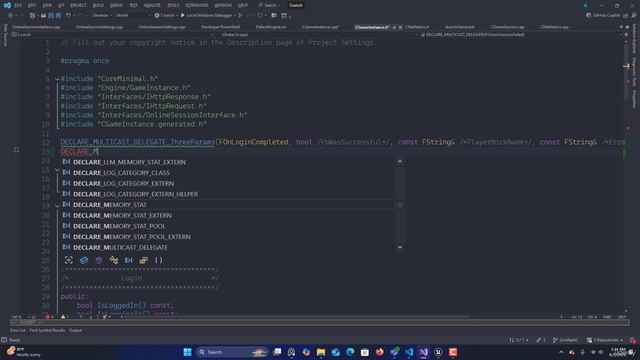The height and width of the screenshot is (360, 640).
Task: Click the user account avatar
Action: [586, 5]
